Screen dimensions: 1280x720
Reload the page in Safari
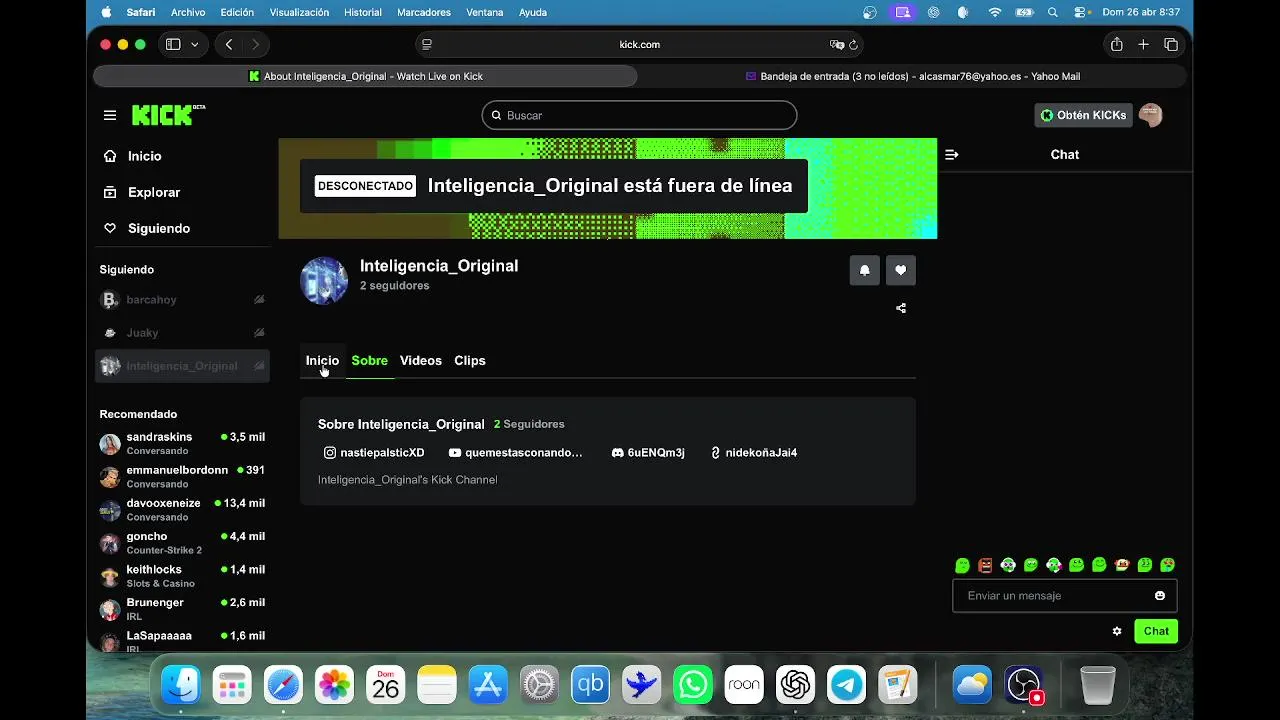point(853,45)
